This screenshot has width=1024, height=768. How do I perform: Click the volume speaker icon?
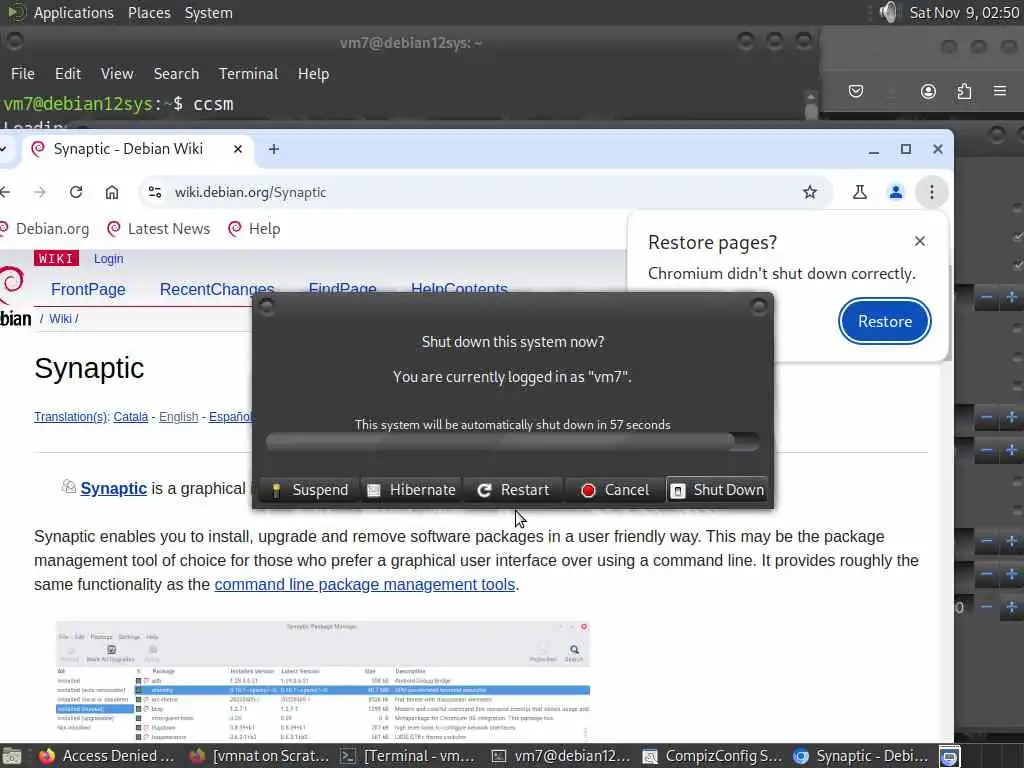coord(889,12)
